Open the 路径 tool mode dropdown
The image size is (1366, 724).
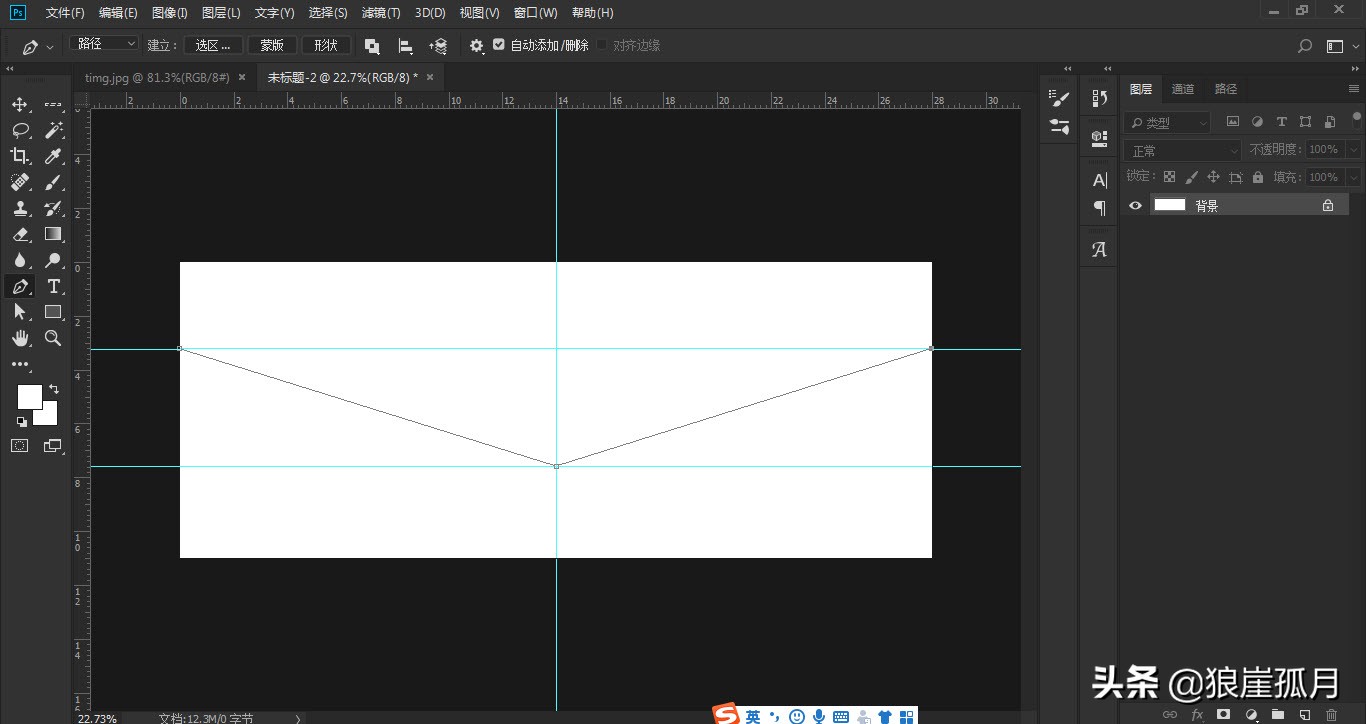105,44
